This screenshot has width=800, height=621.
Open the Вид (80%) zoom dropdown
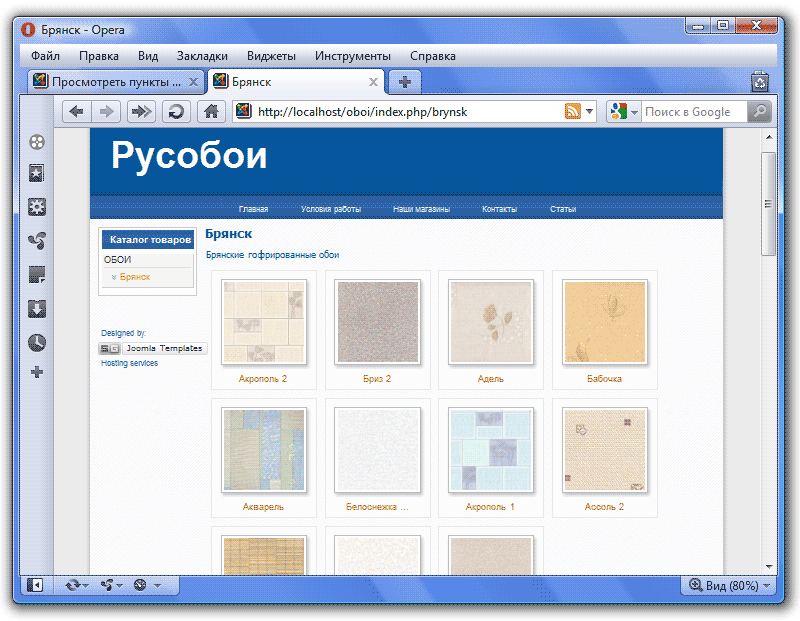pyautogui.click(x=731, y=585)
